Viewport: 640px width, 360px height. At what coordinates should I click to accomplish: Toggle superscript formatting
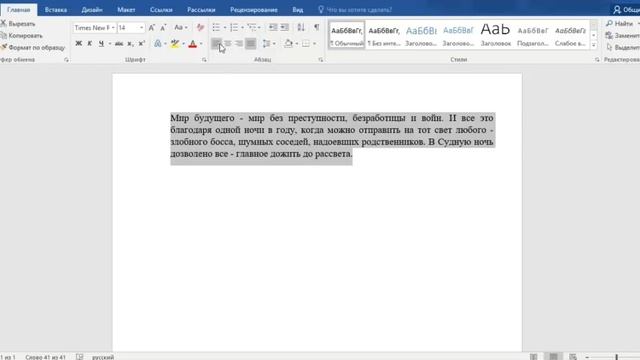coord(141,43)
